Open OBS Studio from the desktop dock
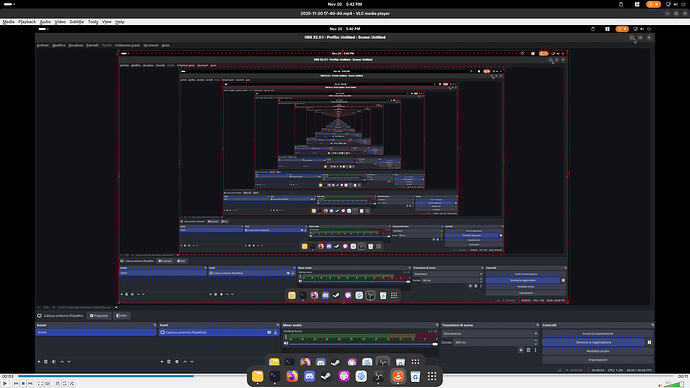 click(x=379, y=376)
